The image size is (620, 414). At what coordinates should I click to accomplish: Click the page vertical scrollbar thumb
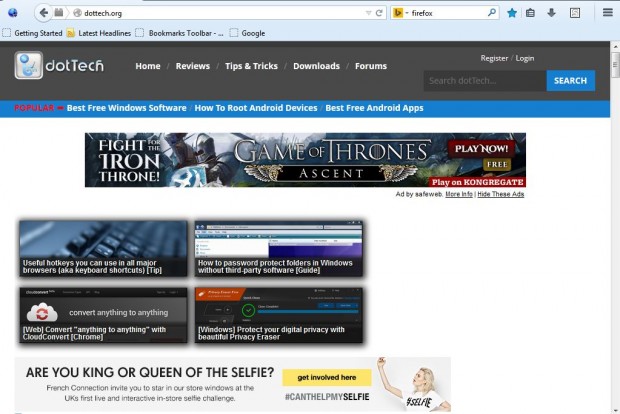point(615,65)
